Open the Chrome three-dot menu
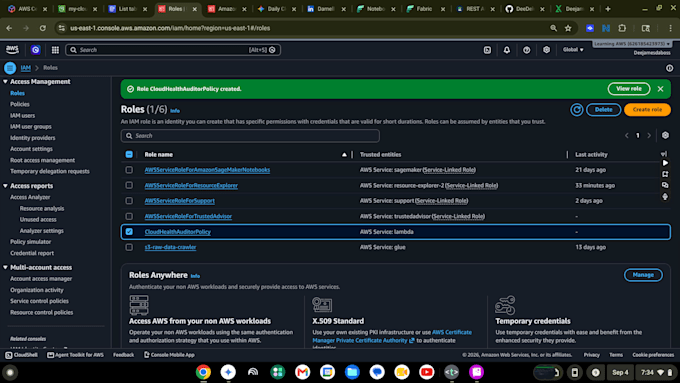The image size is (680, 383). [670, 28]
